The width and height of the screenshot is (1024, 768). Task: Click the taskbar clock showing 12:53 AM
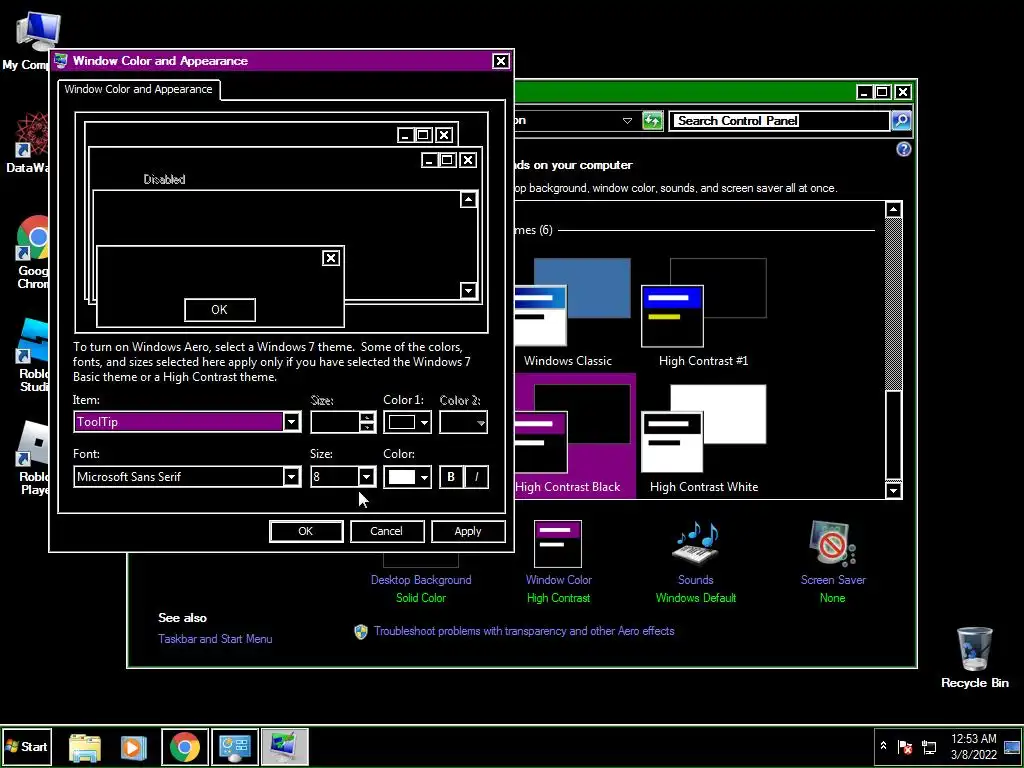pyautogui.click(x=974, y=746)
